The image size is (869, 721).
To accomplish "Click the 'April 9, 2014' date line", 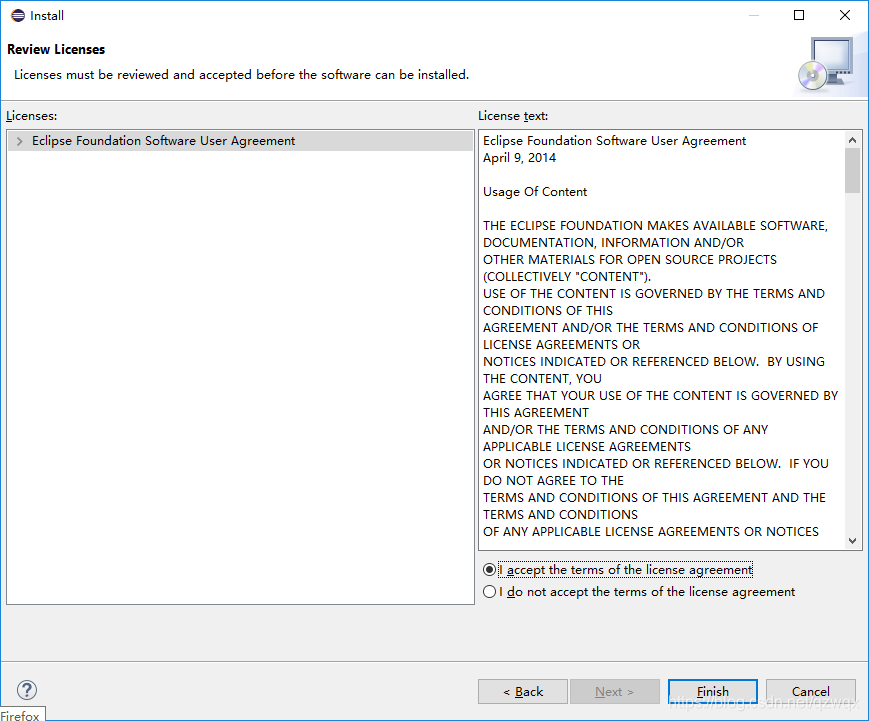I will tap(519, 158).
